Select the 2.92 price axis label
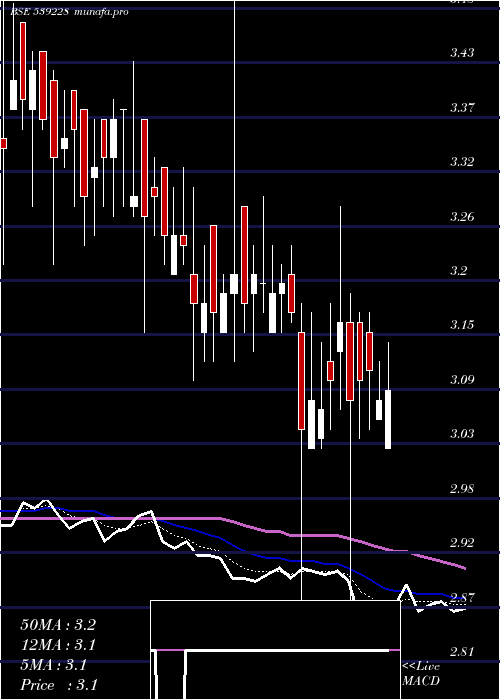This screenshot has height=700, width=500. 462,543
